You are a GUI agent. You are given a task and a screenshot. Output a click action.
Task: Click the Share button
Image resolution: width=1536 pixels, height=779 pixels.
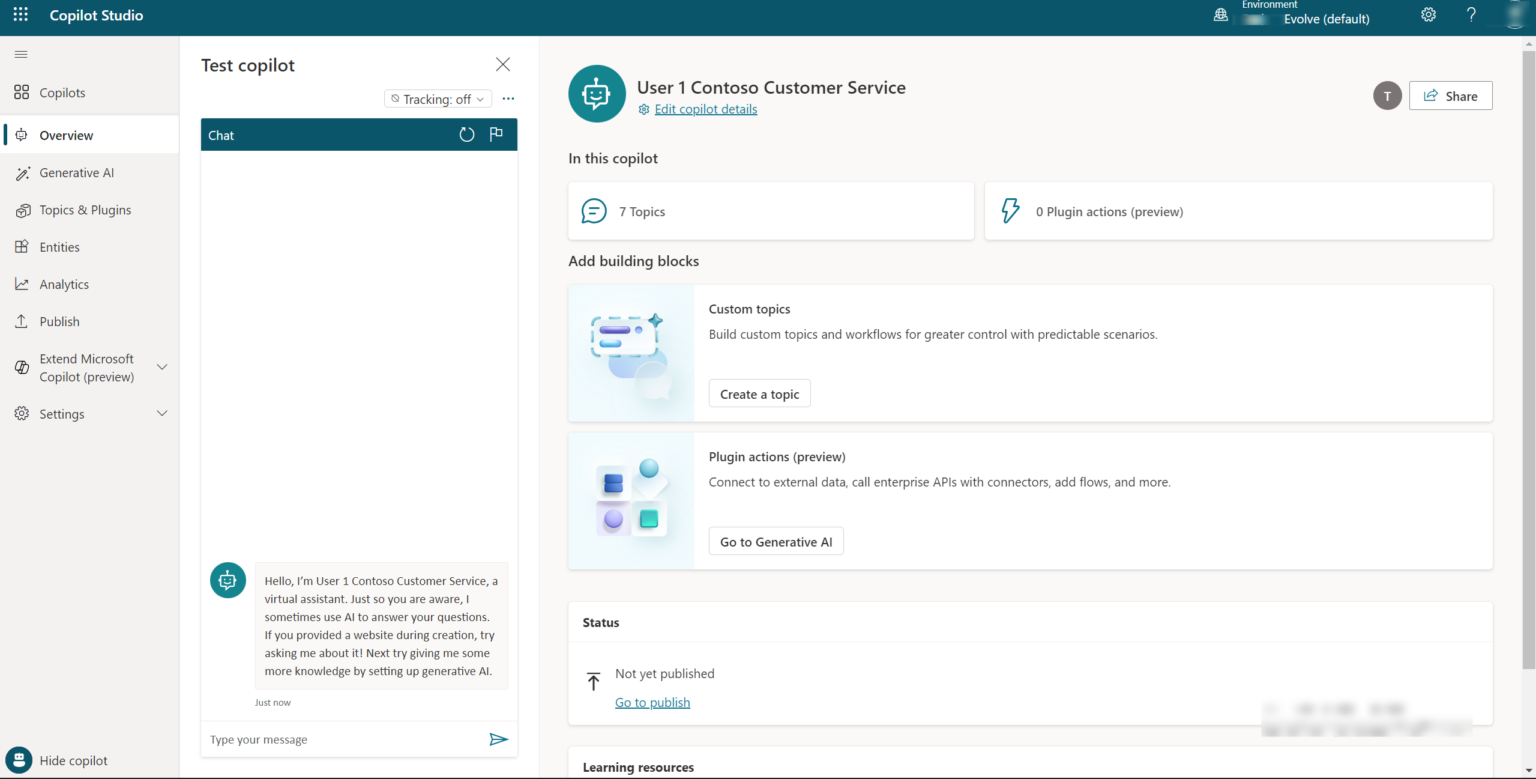tap(1450, 95)
